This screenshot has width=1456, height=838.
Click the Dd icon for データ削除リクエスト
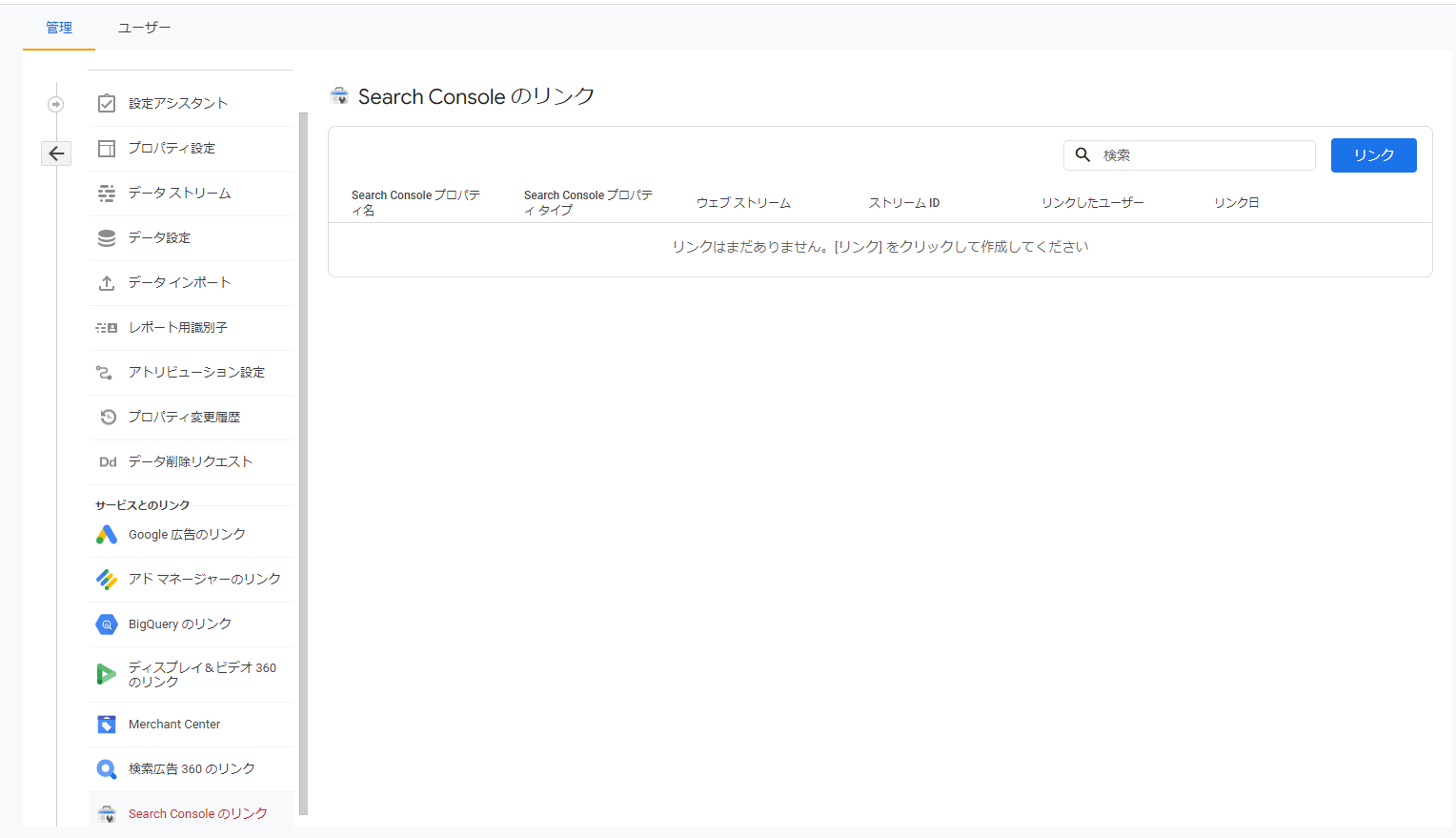point(108,461)
